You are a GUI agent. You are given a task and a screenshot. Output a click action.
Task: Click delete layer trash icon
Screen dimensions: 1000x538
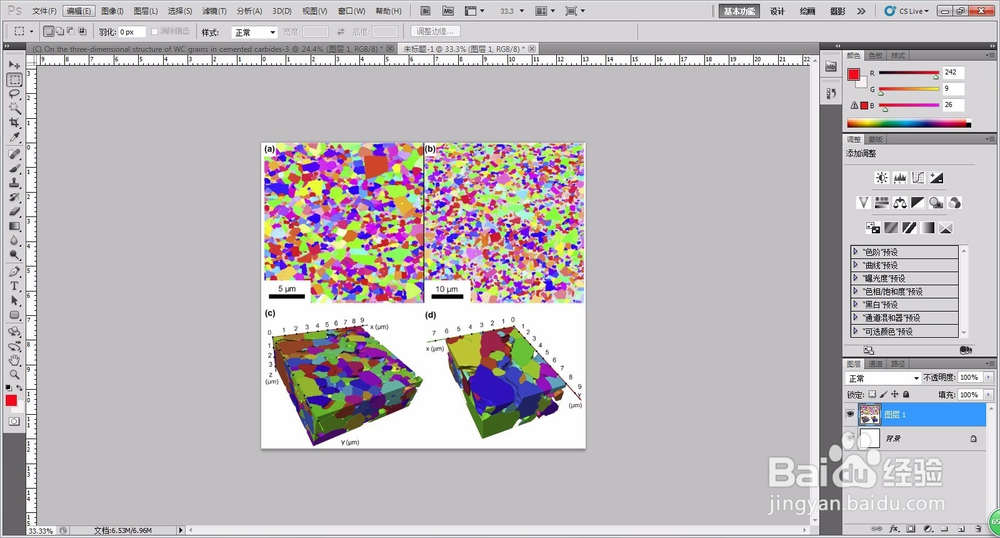coord(978,529)
